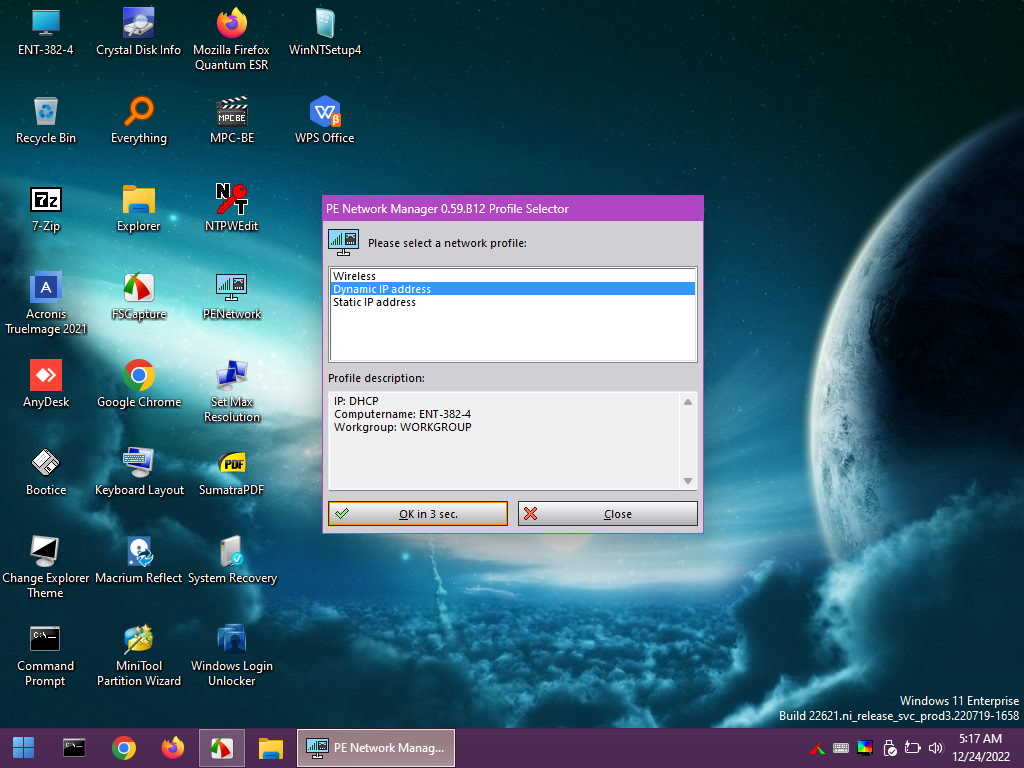Launch Macrium Reflect from the desktop
1024x768 pixels.
point(138,560)
